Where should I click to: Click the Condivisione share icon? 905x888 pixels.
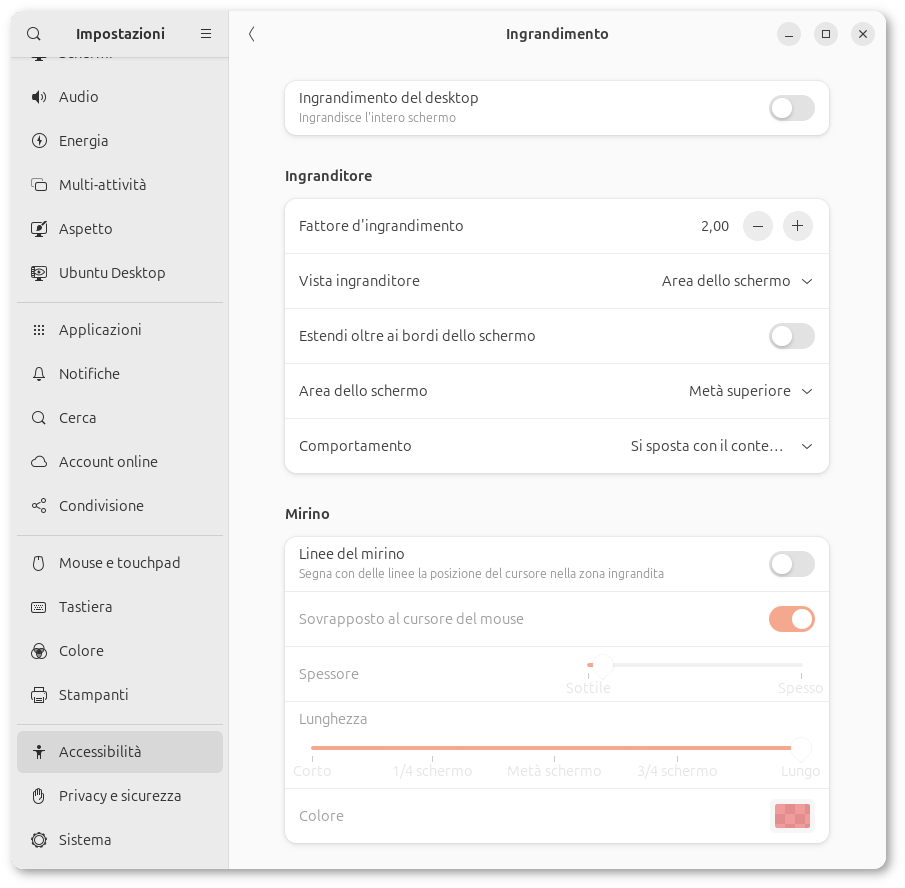[39, 506]
